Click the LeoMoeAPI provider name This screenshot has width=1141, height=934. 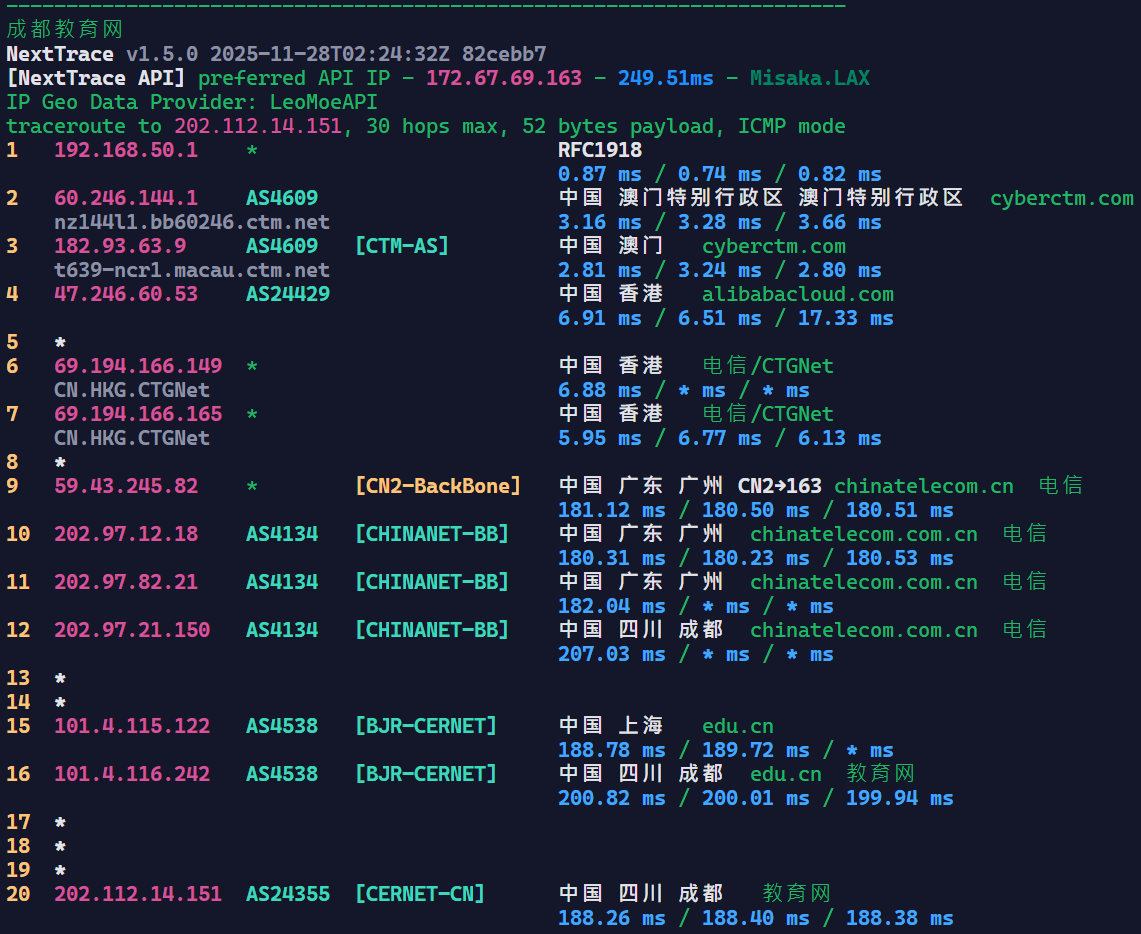pyautogui.click(x=323, y=102)
